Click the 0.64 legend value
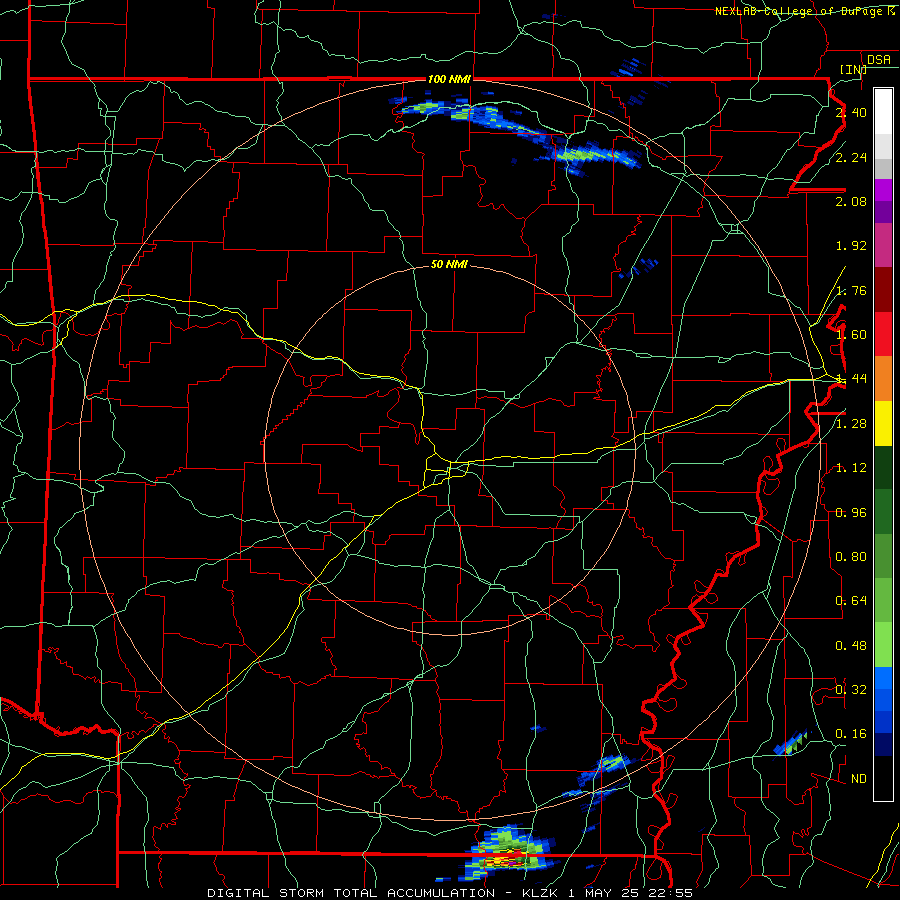Viewport: 900px width, 900px height. [851, 601]
